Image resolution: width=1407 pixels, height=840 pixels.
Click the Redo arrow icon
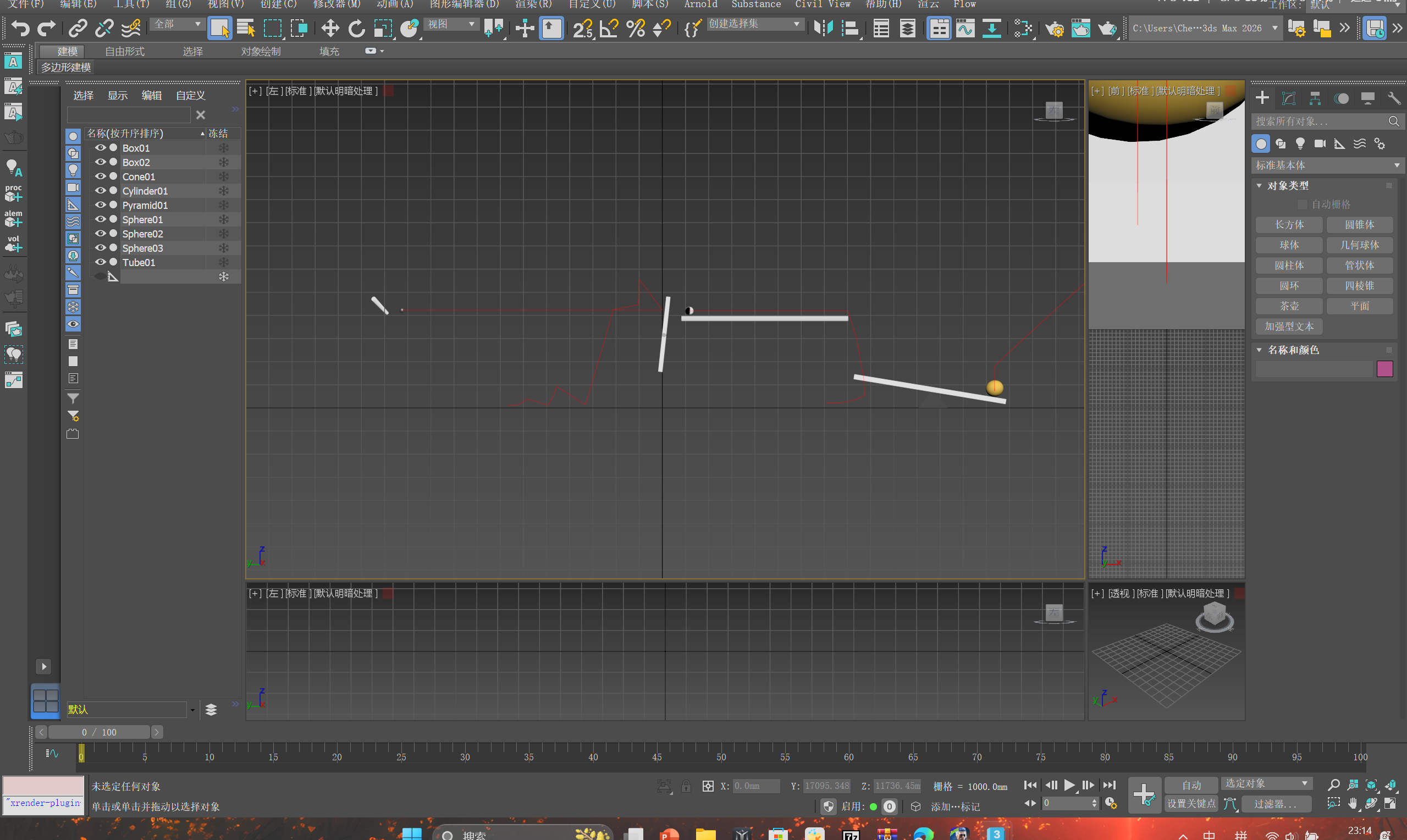coord(46,27)
